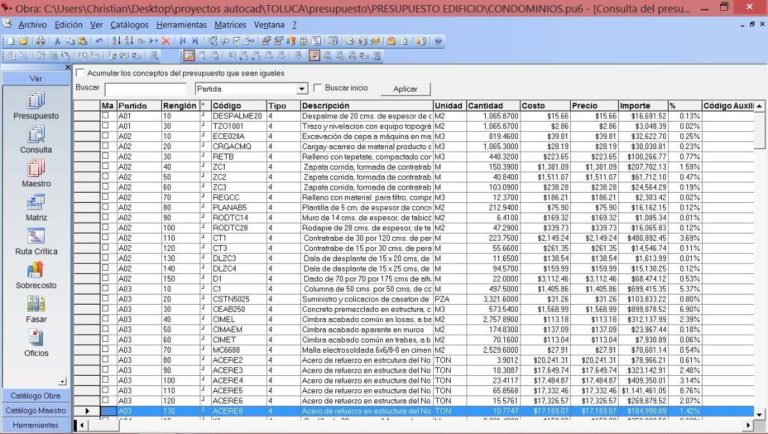Switch to Herramientas sidebar section

[x=35, y=425]
